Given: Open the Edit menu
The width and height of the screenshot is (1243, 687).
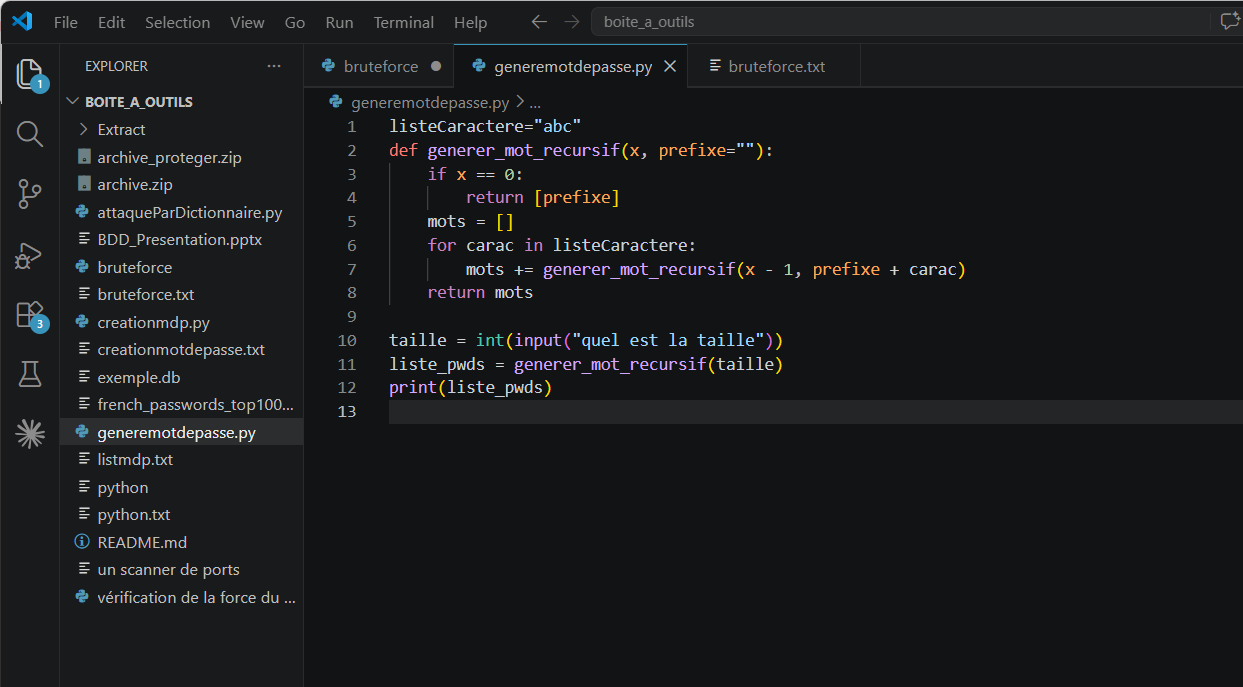Looking at the screenshot, I should pyautogui.click(x=112, y=22).
